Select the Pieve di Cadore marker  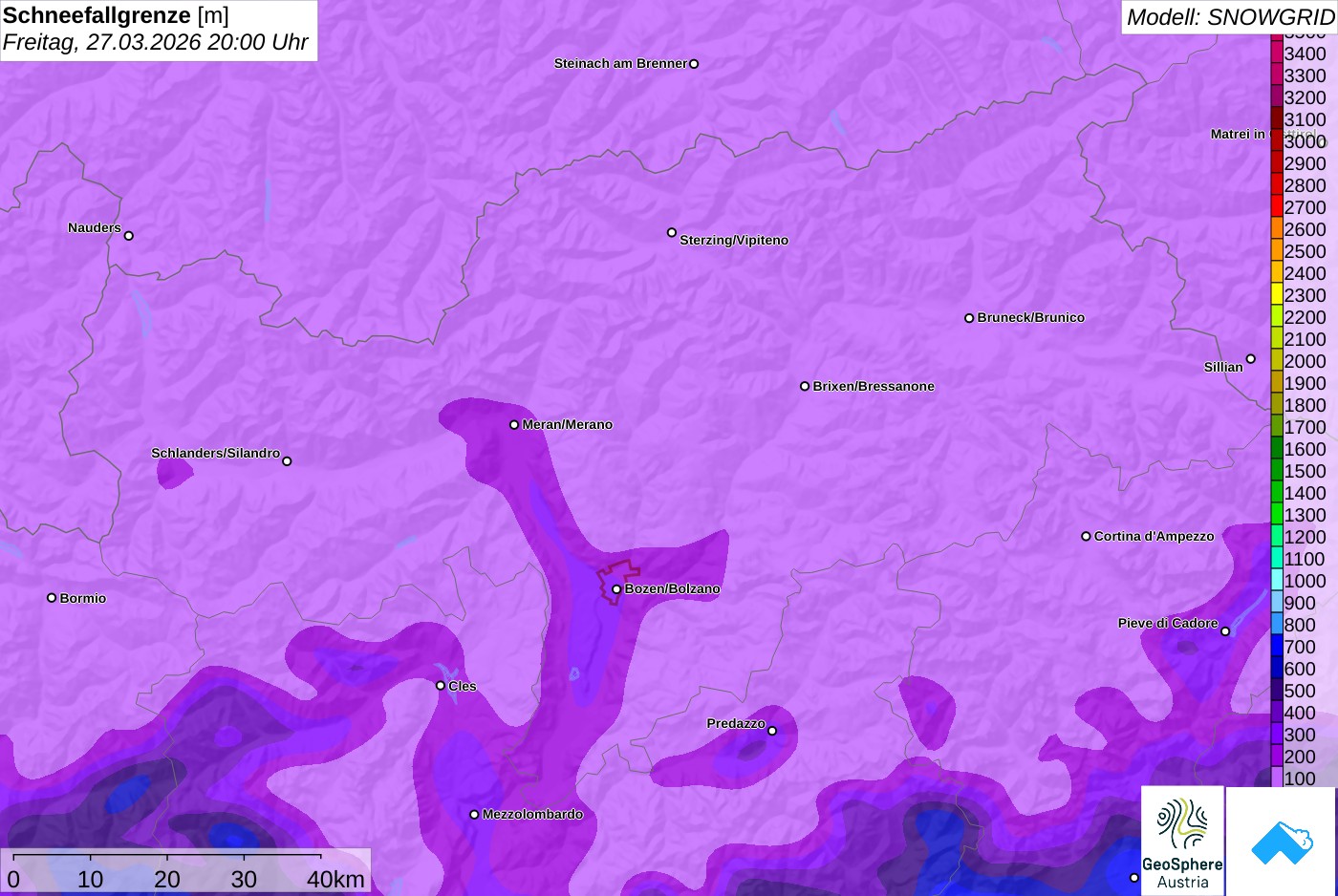[1225, 631]
